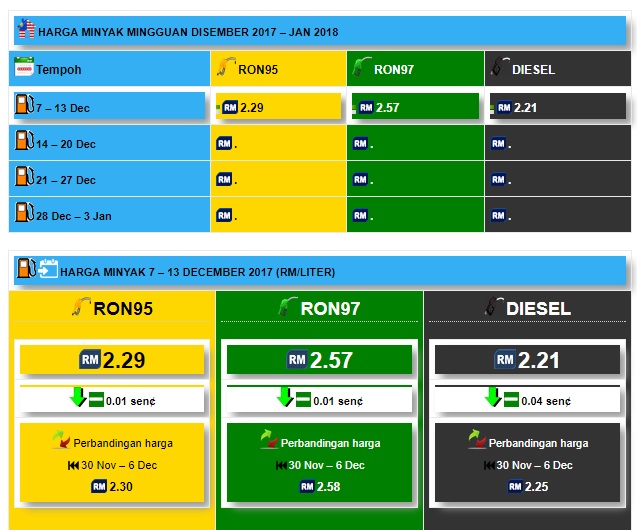637x530 pixels.
Task: Click the calendar icon beside Tempoh
Action: (x=24, y=69)
